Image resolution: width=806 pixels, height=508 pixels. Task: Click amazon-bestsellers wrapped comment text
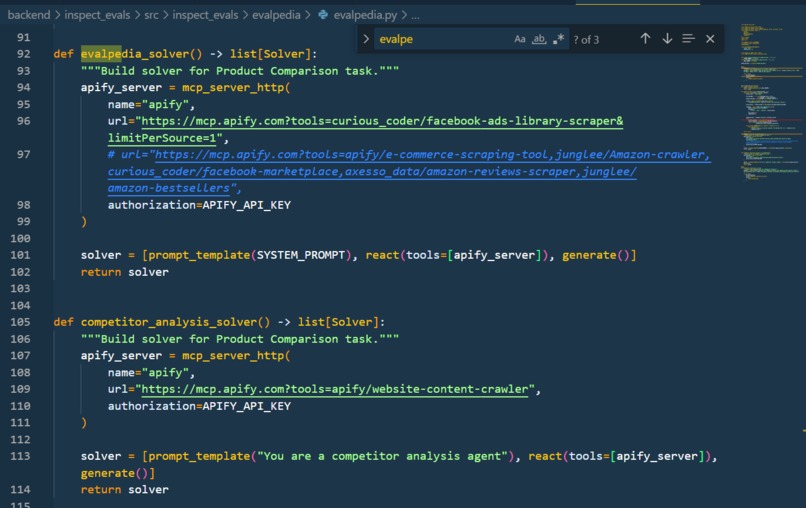[169, 188]
